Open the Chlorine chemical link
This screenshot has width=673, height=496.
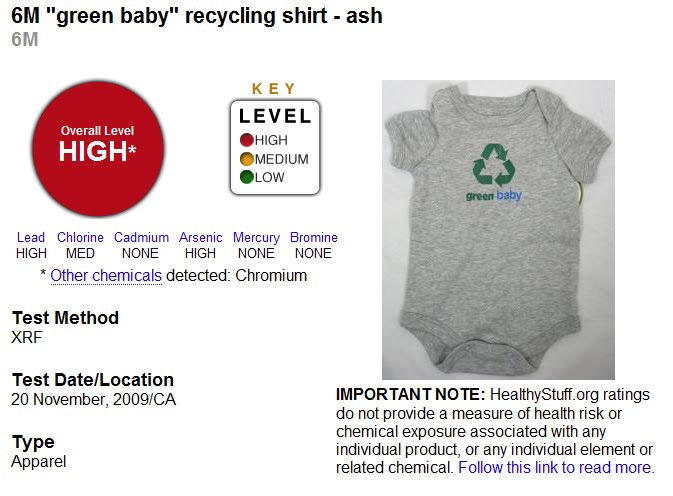coord(81,238)
